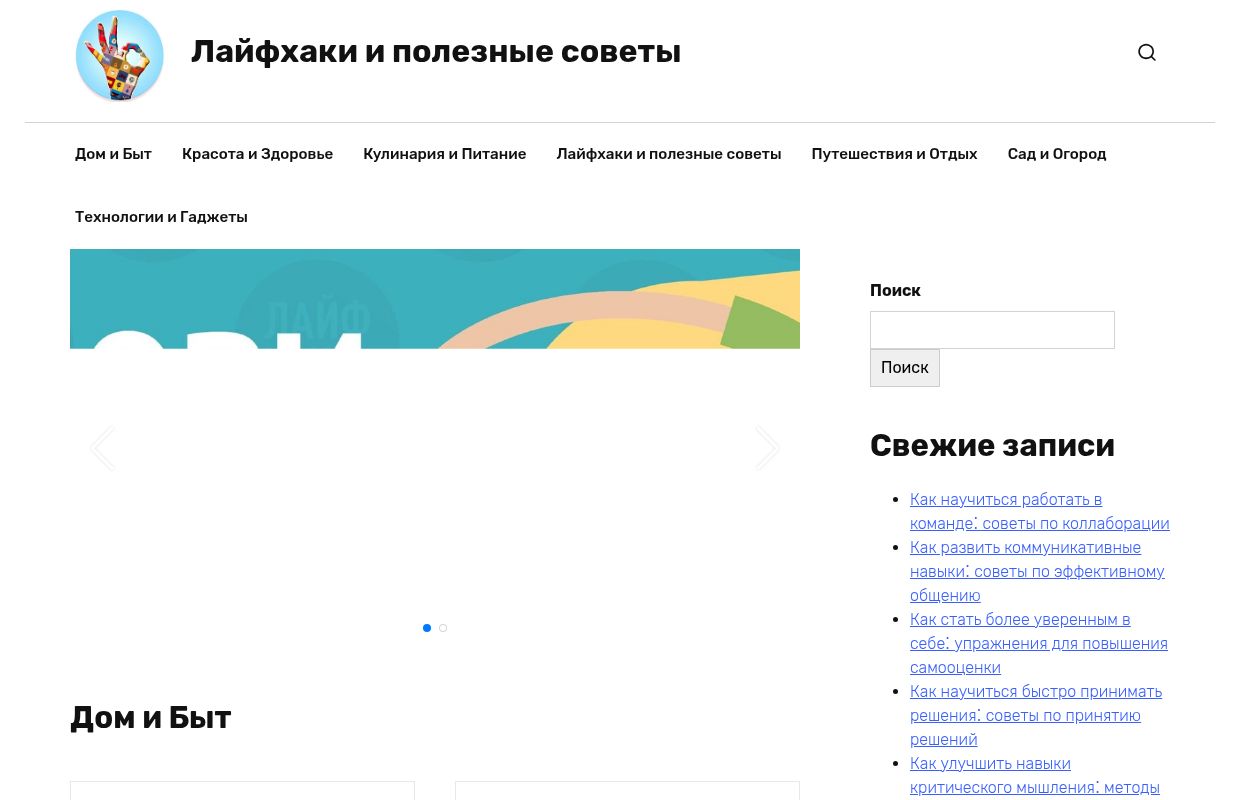Viewport: 1240px width, 800px height.
Task: Navigate to Кулинария и Питание
Action: click(x=444, y=154)
